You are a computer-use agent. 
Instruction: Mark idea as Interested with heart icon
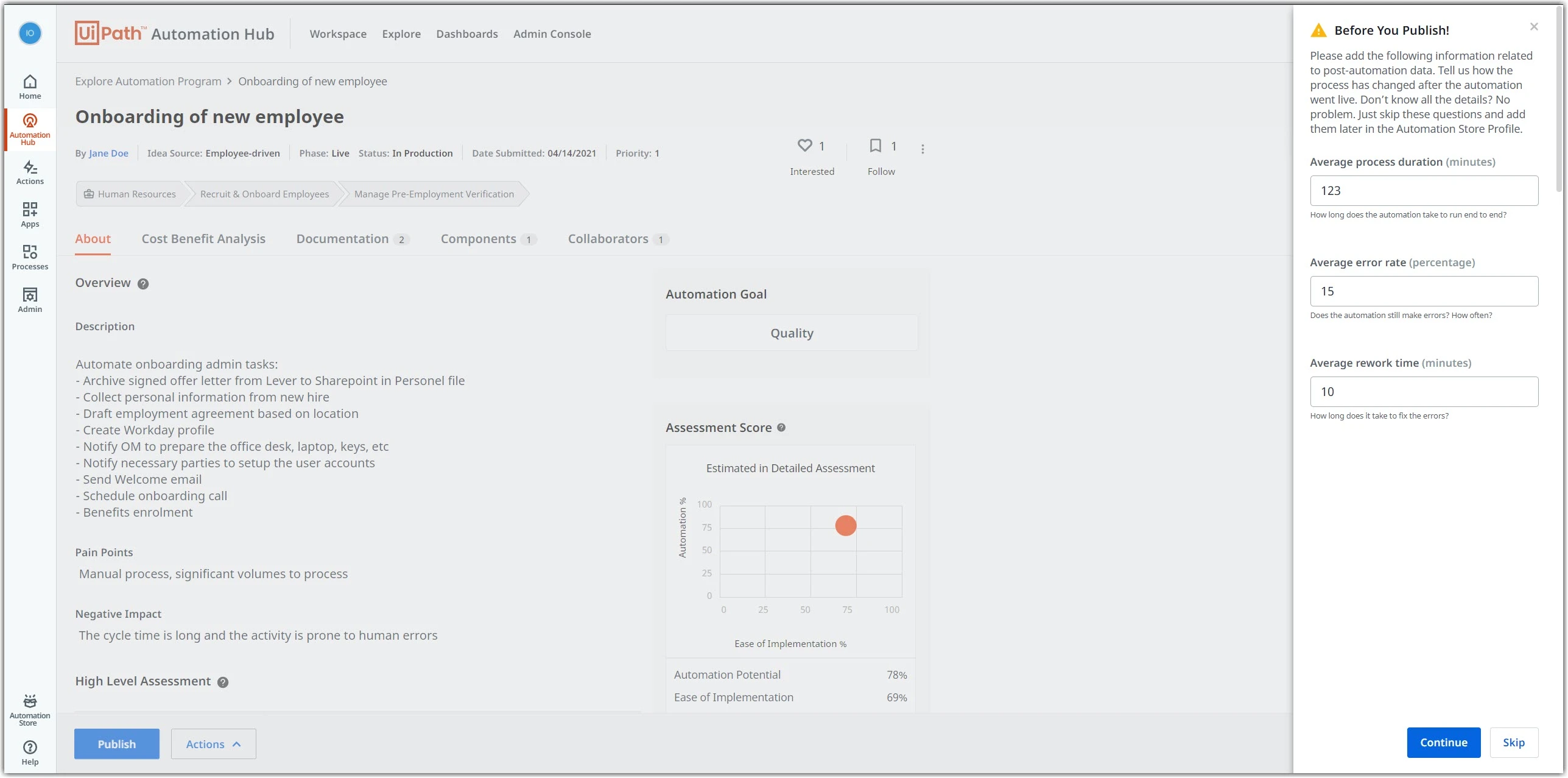tap(805, 146)
